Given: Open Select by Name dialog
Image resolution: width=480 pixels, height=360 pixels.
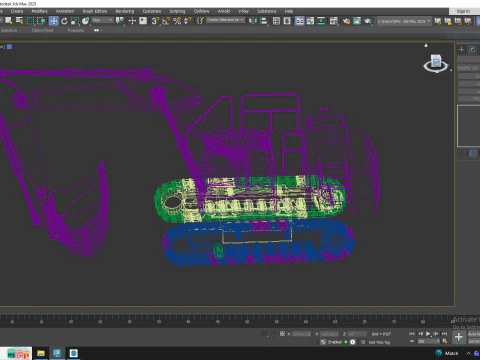Looking at the screenshot, I should pyautogui.click(x=19, y=21).
